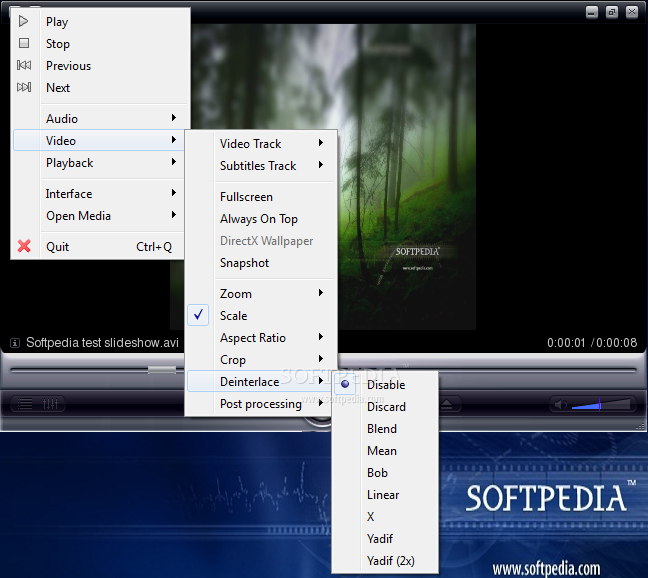Screen dimensions: 648x578
Task: Select Discard deinterlace mode
Action: point(385,407)
